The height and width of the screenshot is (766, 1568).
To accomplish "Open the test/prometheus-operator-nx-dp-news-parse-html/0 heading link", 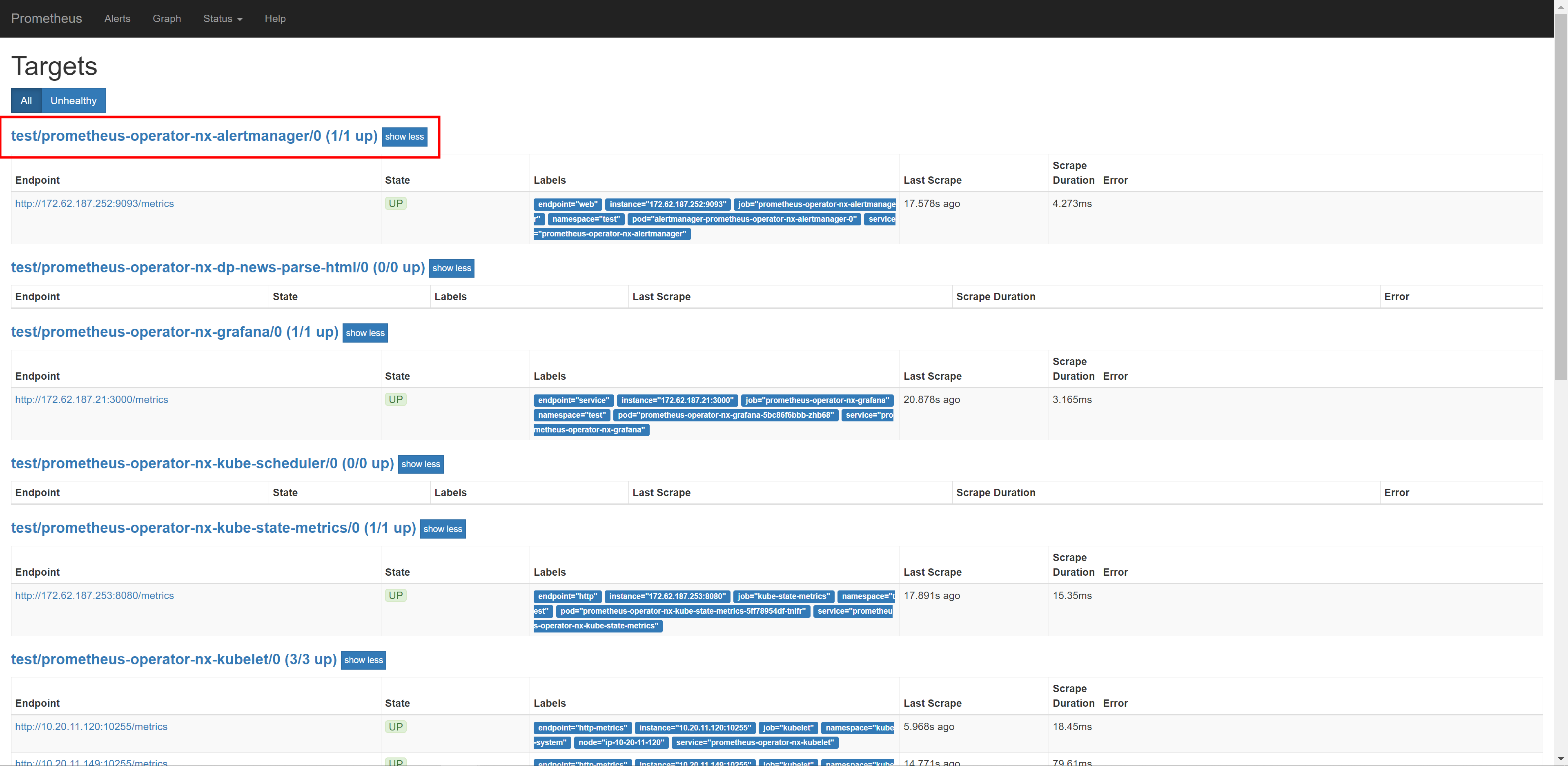I will tap(218, 267).
